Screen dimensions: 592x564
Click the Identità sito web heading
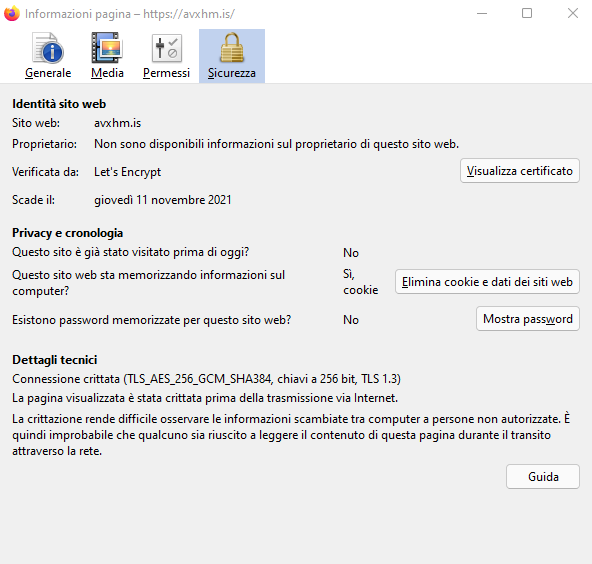click(59, 104)
